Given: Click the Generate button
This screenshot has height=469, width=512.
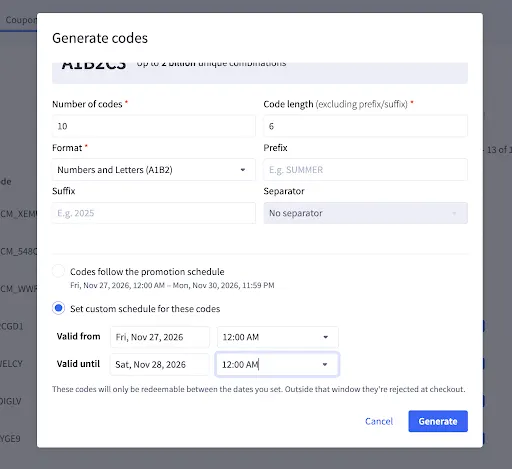Looking at the screenshot, I should tap(438, 421).
